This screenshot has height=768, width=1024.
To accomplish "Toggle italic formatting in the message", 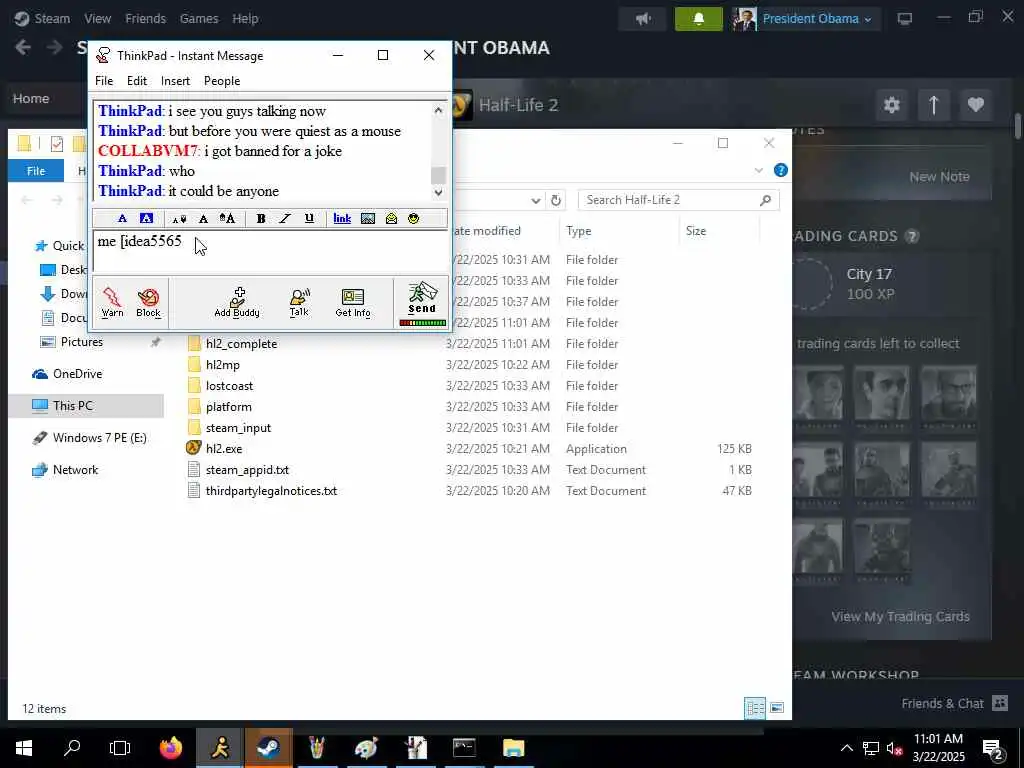I will click(285, 219).
